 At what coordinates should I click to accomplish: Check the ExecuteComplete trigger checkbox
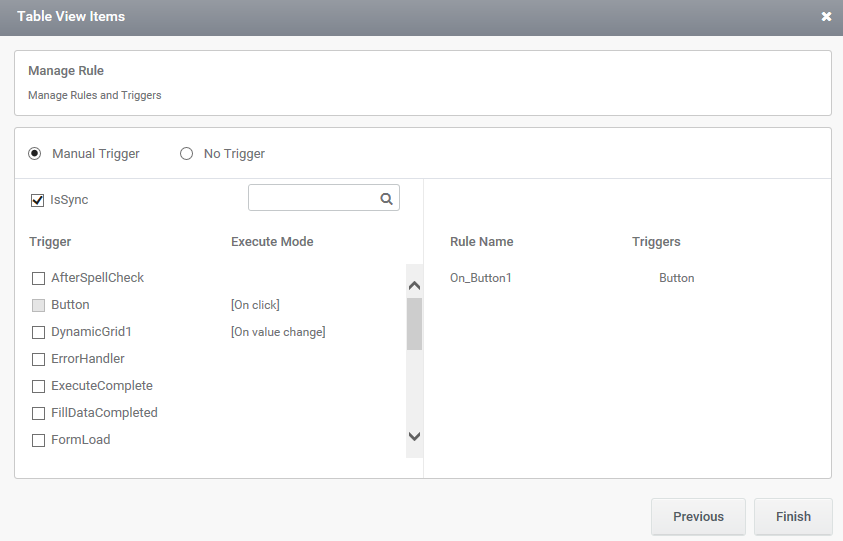(38, 386)
